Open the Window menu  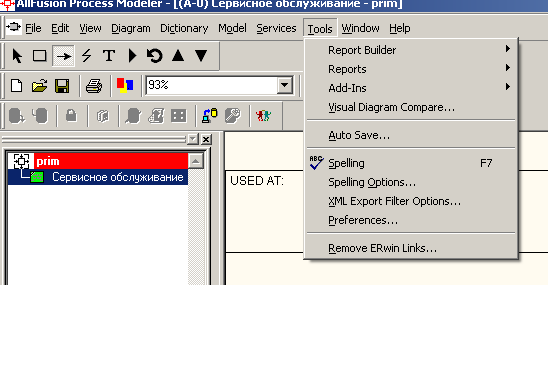[x=360, y=28]
